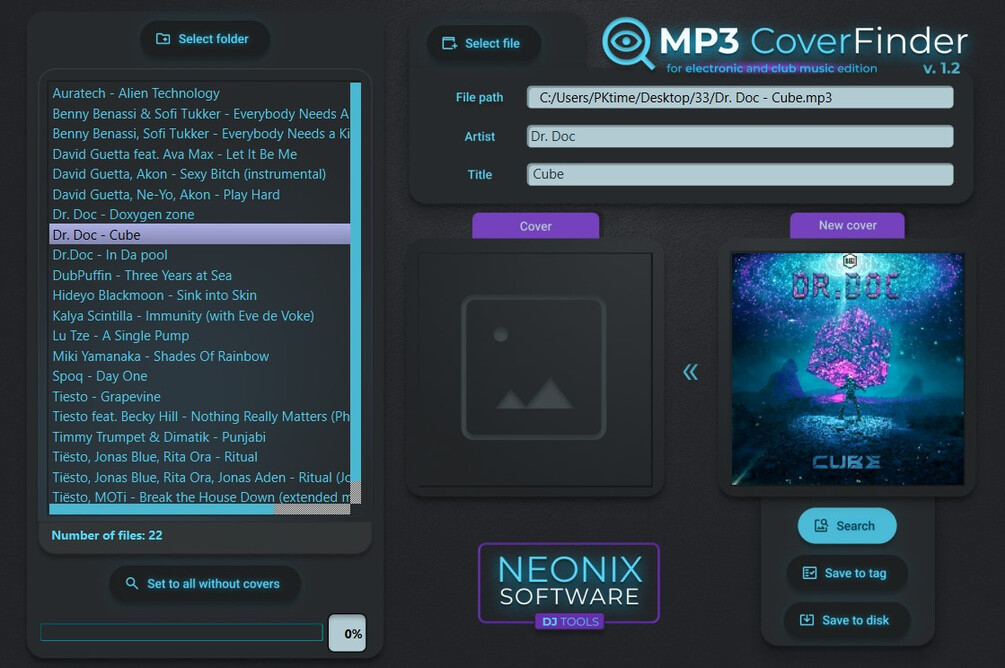Click the Artist input field

coord(740,136)
